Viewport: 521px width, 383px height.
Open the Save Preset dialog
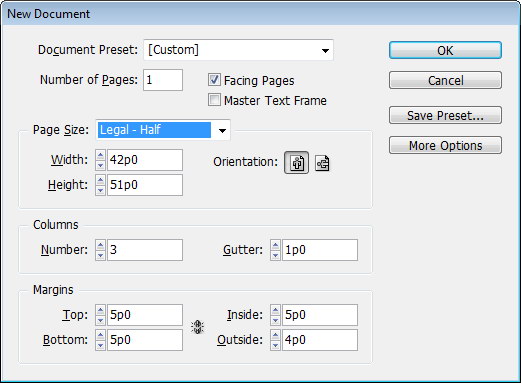[445, 115]
